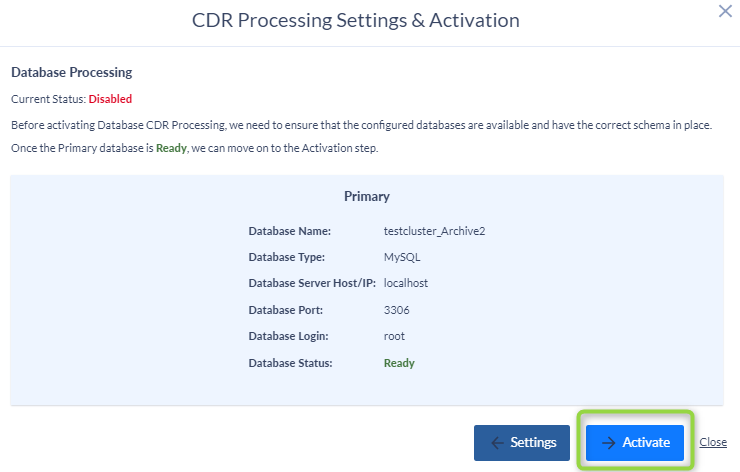Click the Primary section heading
Image resolution: width=740 pixels, height=472 pixels.
click(367, 197)
